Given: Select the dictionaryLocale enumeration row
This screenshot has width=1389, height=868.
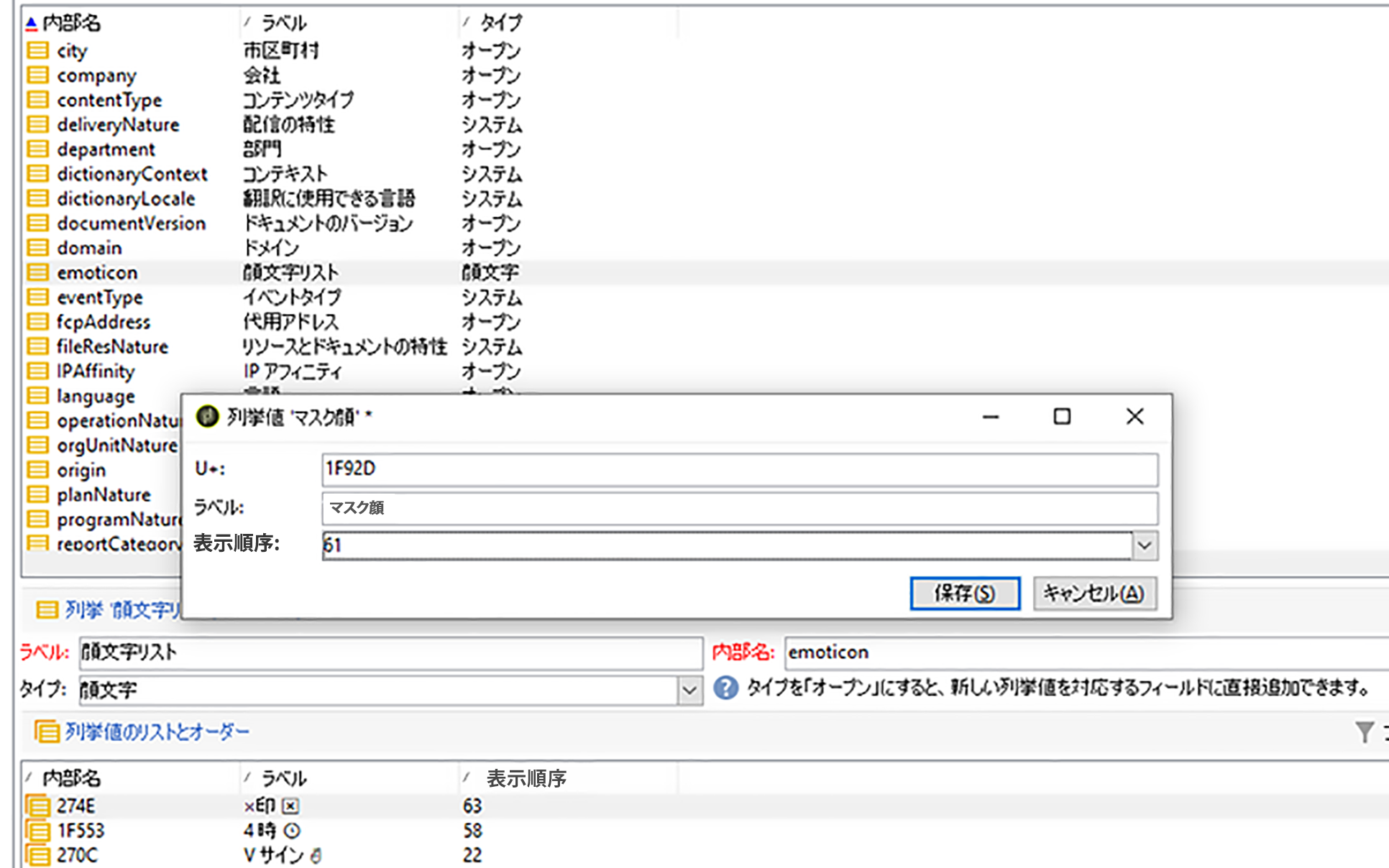Looking at the screenshot, I should (x=126, y=199).
